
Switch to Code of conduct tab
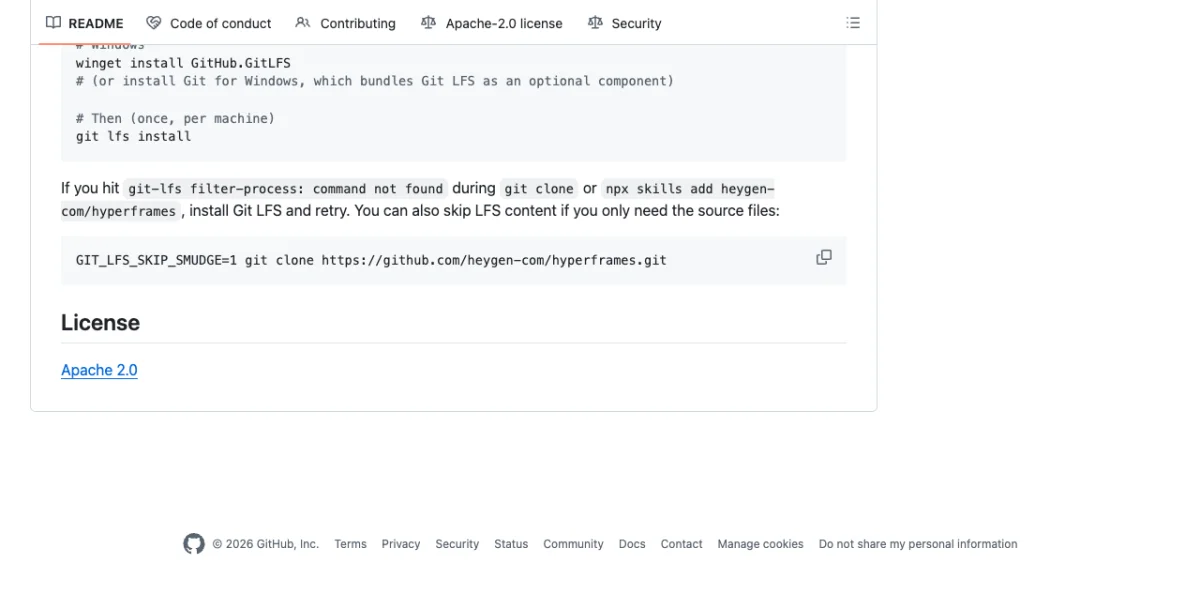pos(208,23)
